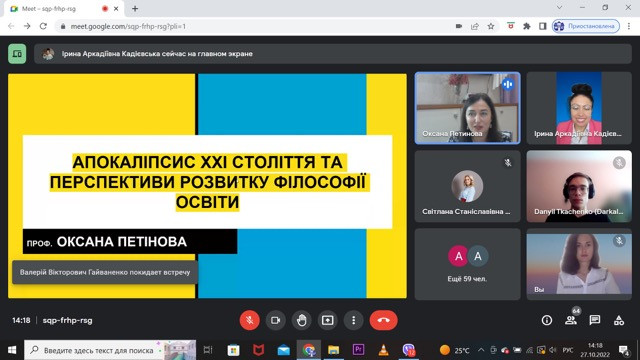
Task: Open the activities panel icon
Action: tap(619, 320)
